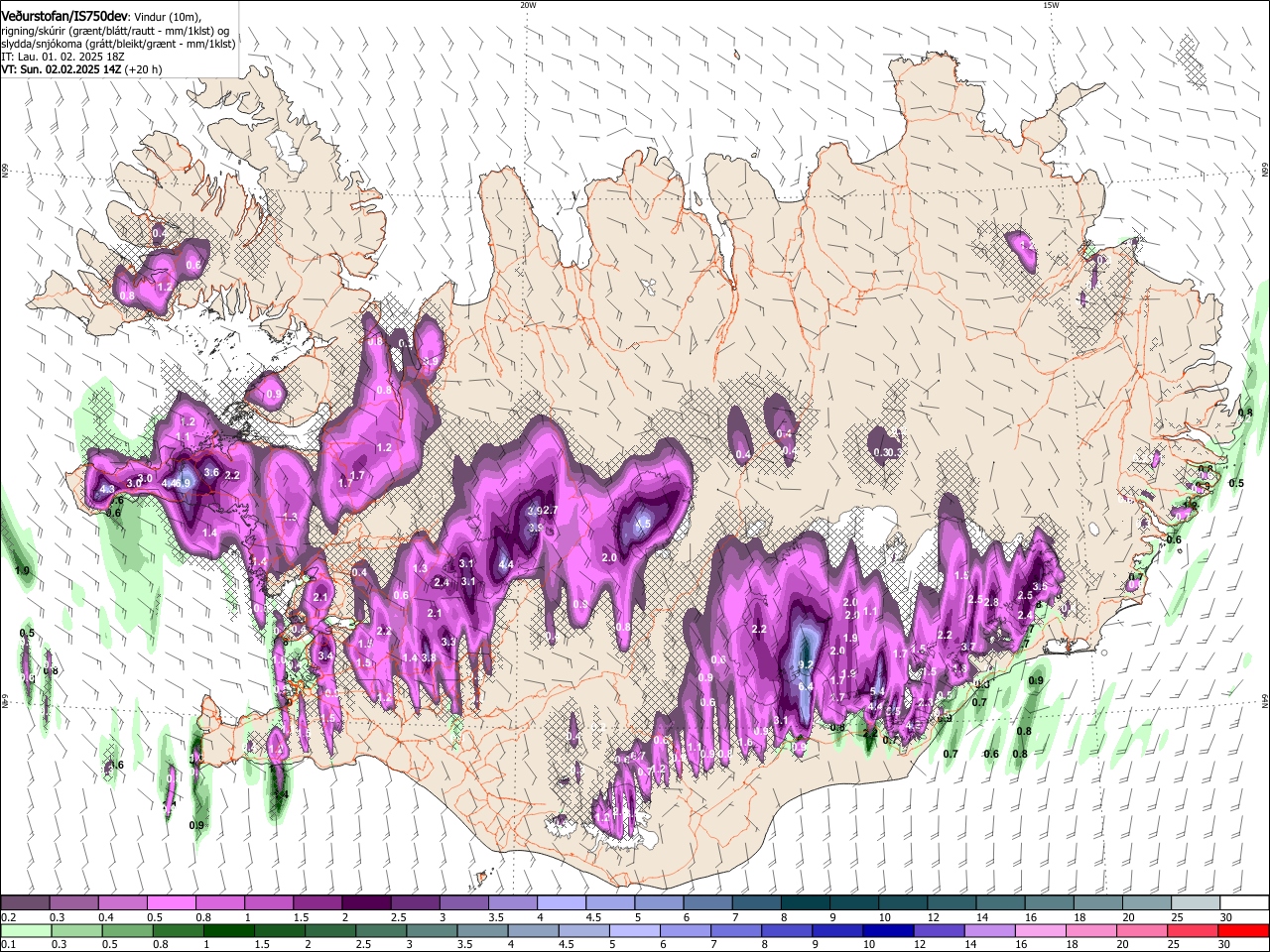Click the 'slydda/snjókoma' legend description line
The image size is (1270, 952).
118,43
